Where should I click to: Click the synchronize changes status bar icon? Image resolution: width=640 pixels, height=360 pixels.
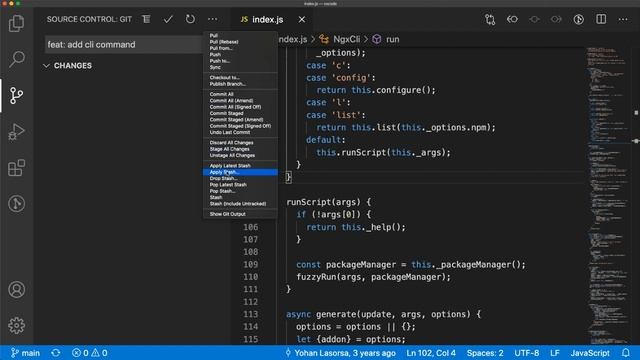tap(56, 353)
